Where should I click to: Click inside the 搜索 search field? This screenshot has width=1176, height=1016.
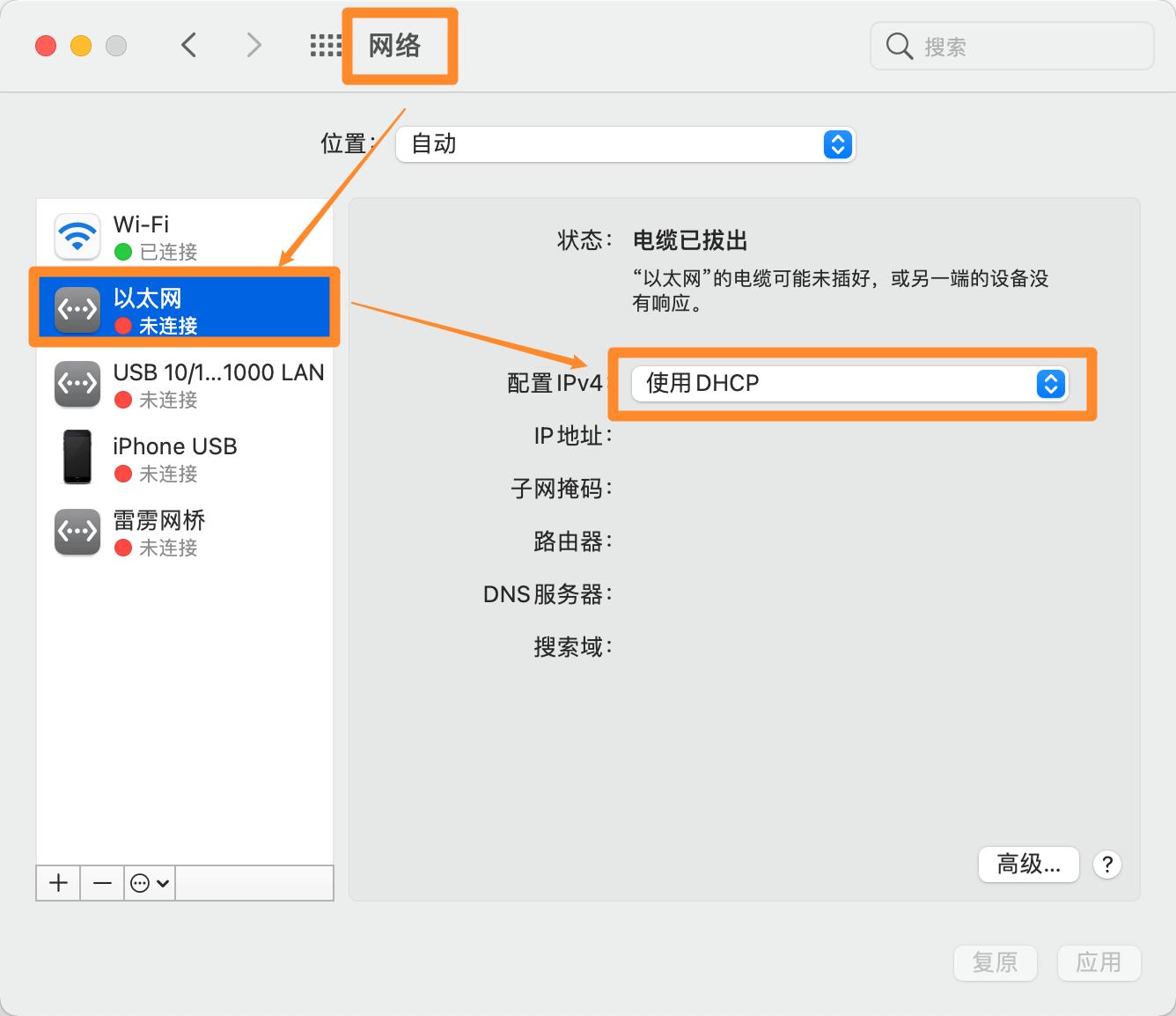(x=1012, y=46)
